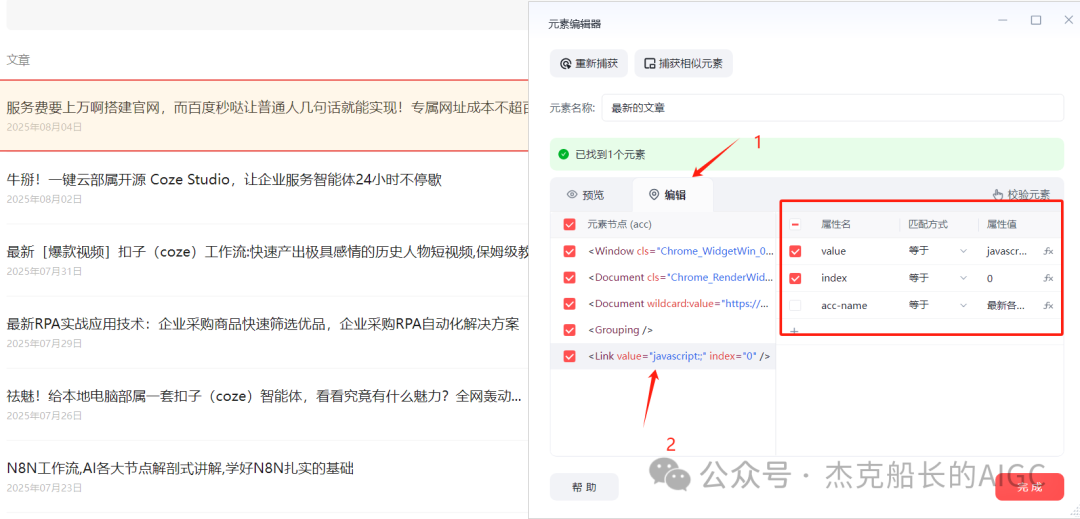Image resolution: width=1080 pixels, height=519 pixels.
Task: Click the 捕获相似元素 button
Action: (x=683, y=63)
